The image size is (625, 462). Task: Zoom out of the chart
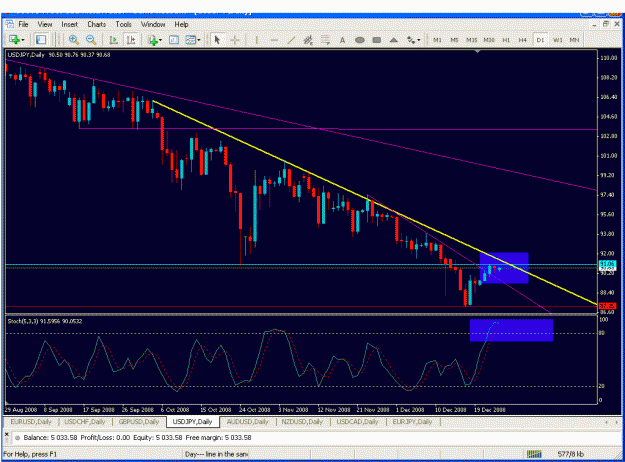[x=91, y=40]
